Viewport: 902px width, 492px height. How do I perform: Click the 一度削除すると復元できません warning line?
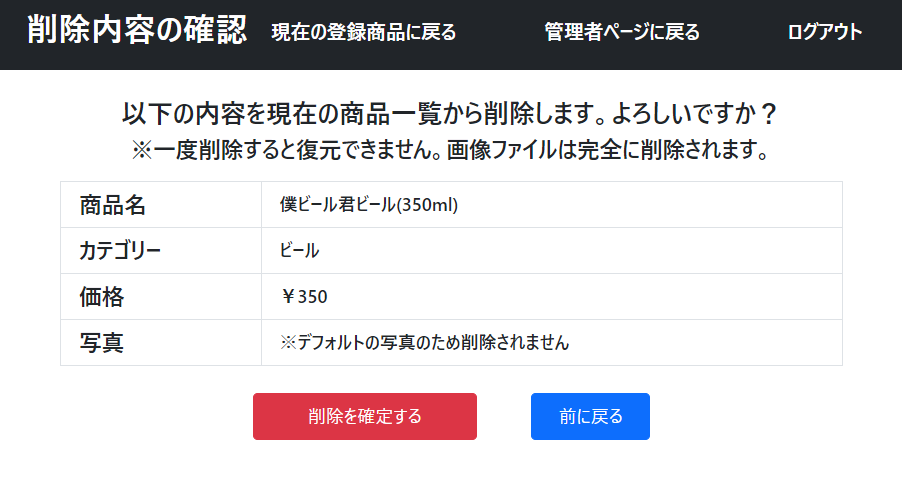point(299,151)
